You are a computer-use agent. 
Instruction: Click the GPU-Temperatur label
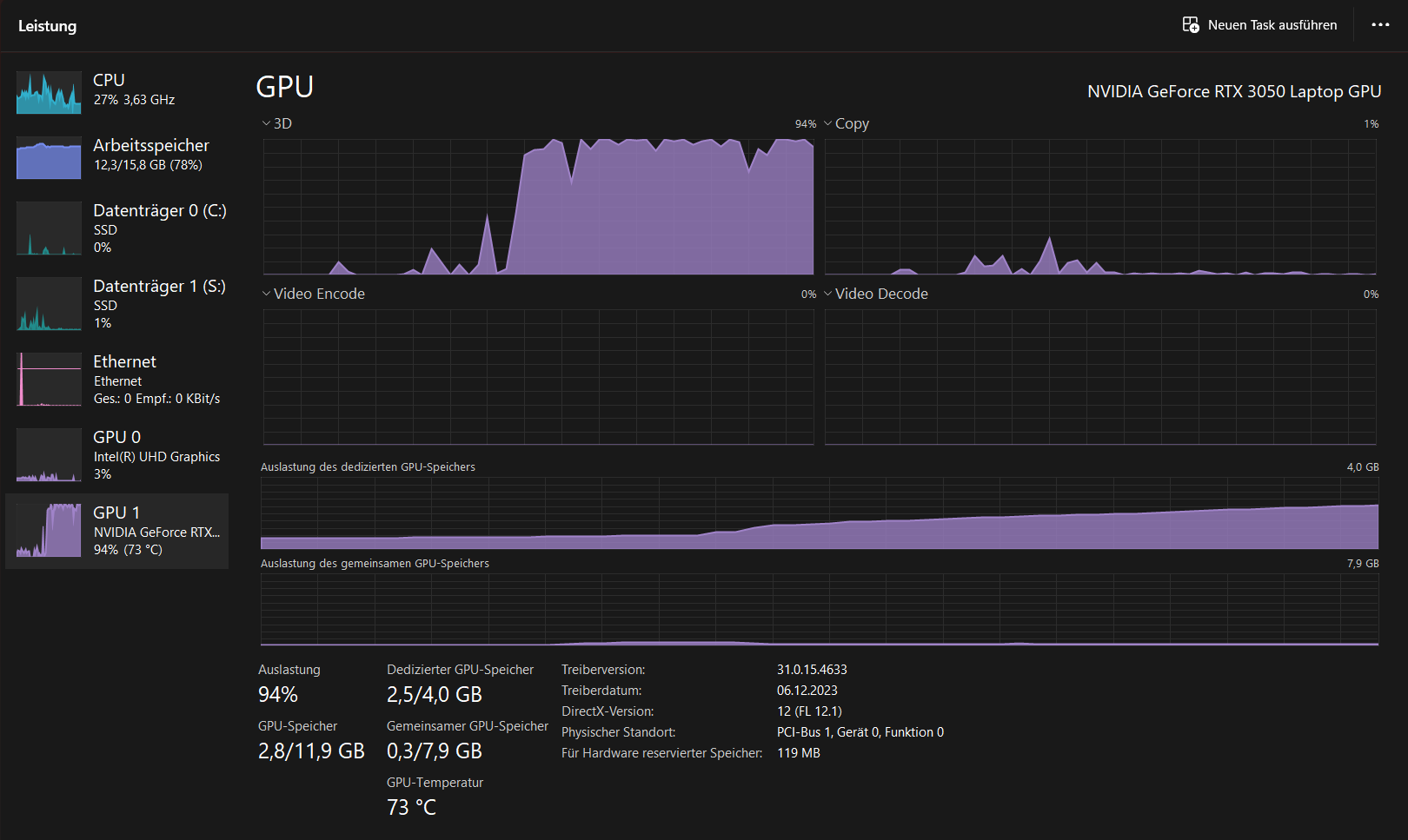pyautogui.click(x=435, y=783)
